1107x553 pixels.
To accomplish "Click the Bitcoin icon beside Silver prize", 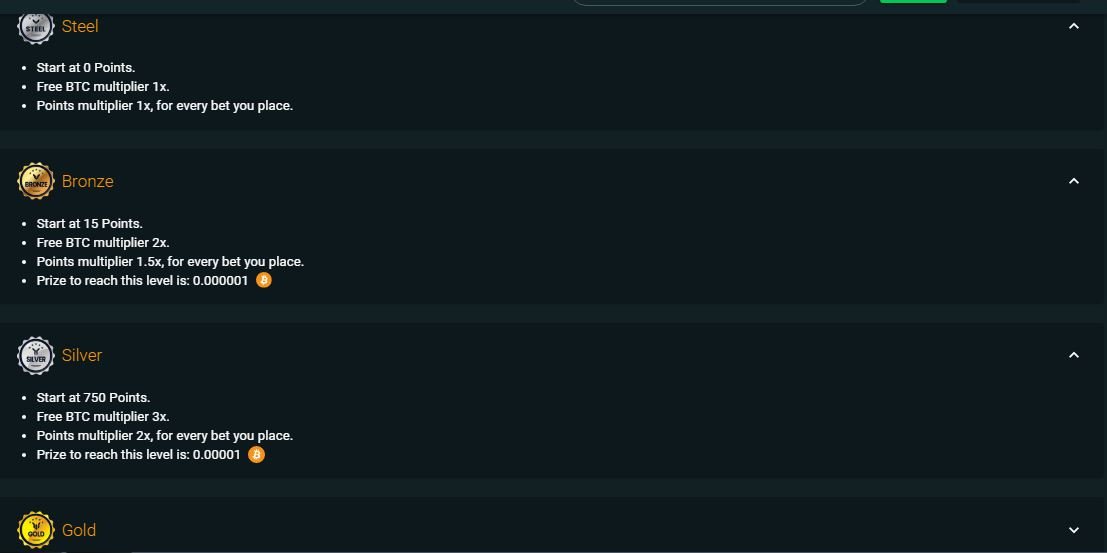I will 257,455.
